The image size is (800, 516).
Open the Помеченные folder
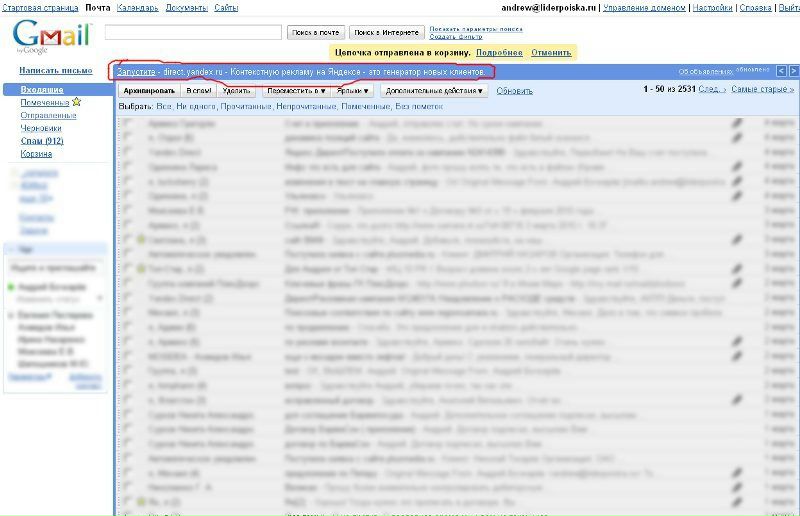(x=44, y=102)
